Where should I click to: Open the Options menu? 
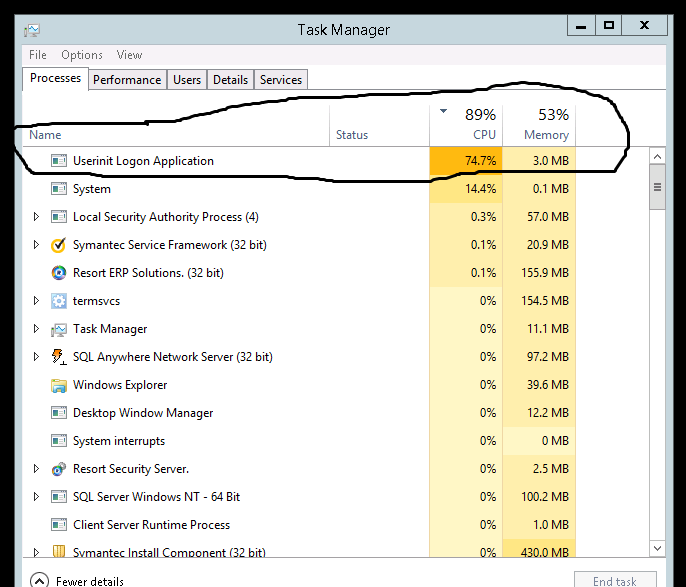pos(82,55)
